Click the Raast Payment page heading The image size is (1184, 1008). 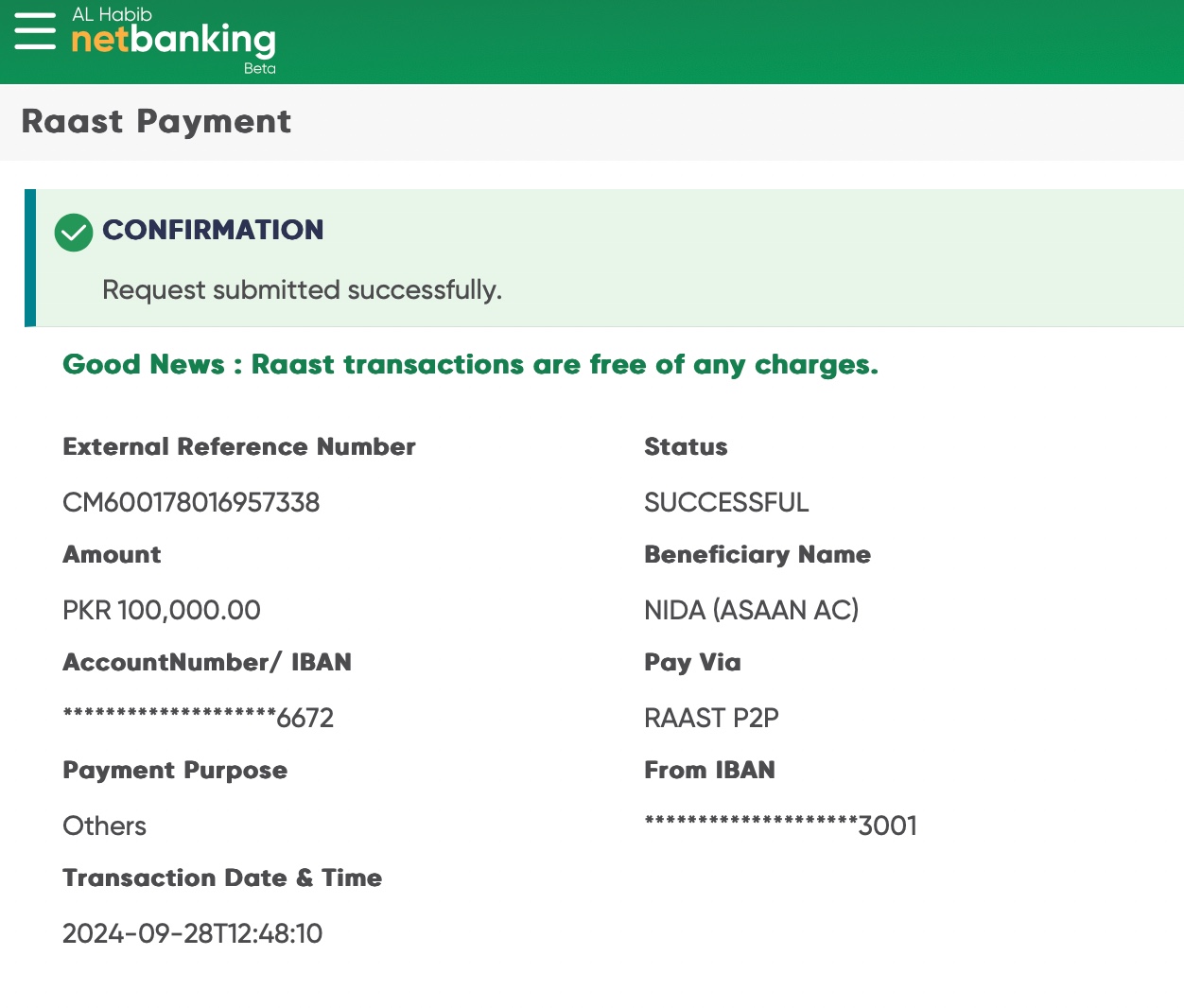click(x=156, y=122)
